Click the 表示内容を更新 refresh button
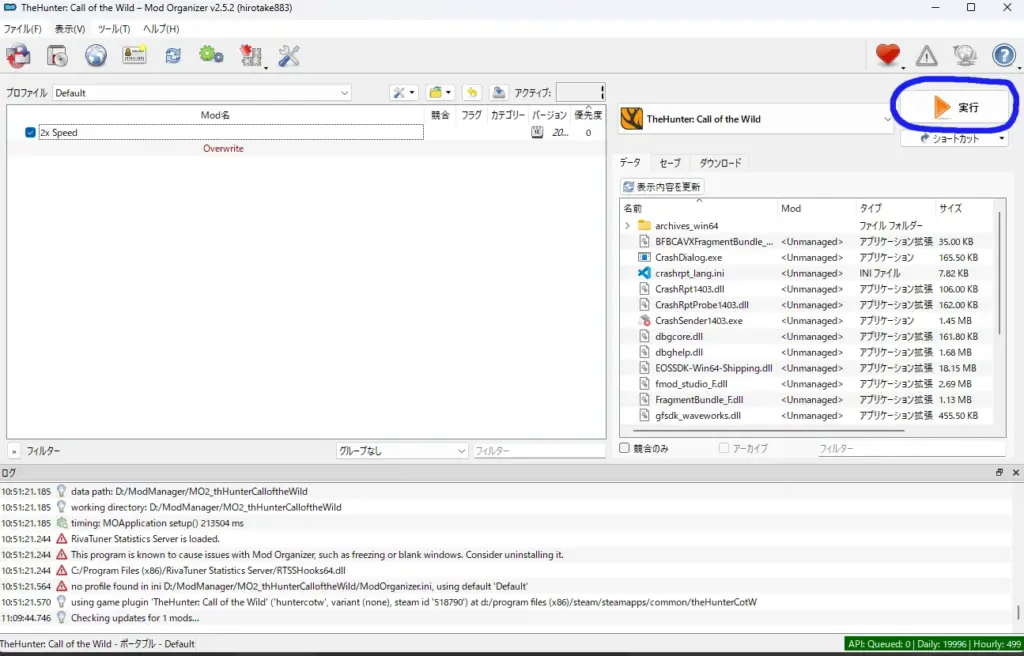 point(662,187)
